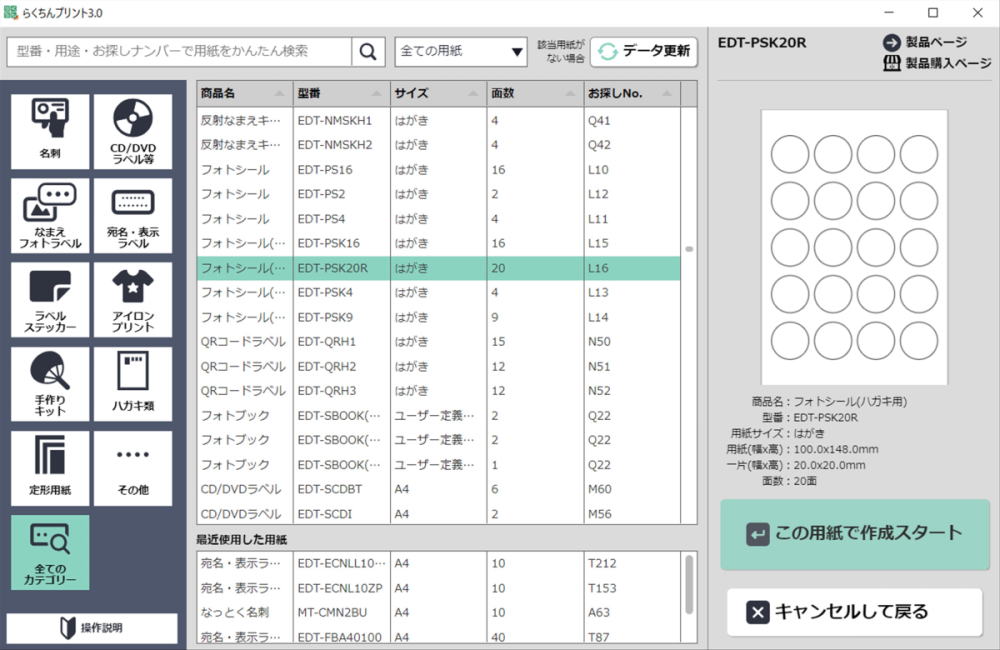Open the ラベルステッカー category
The height and width of the screenshot is (650, 1000).
click(50, 300)
